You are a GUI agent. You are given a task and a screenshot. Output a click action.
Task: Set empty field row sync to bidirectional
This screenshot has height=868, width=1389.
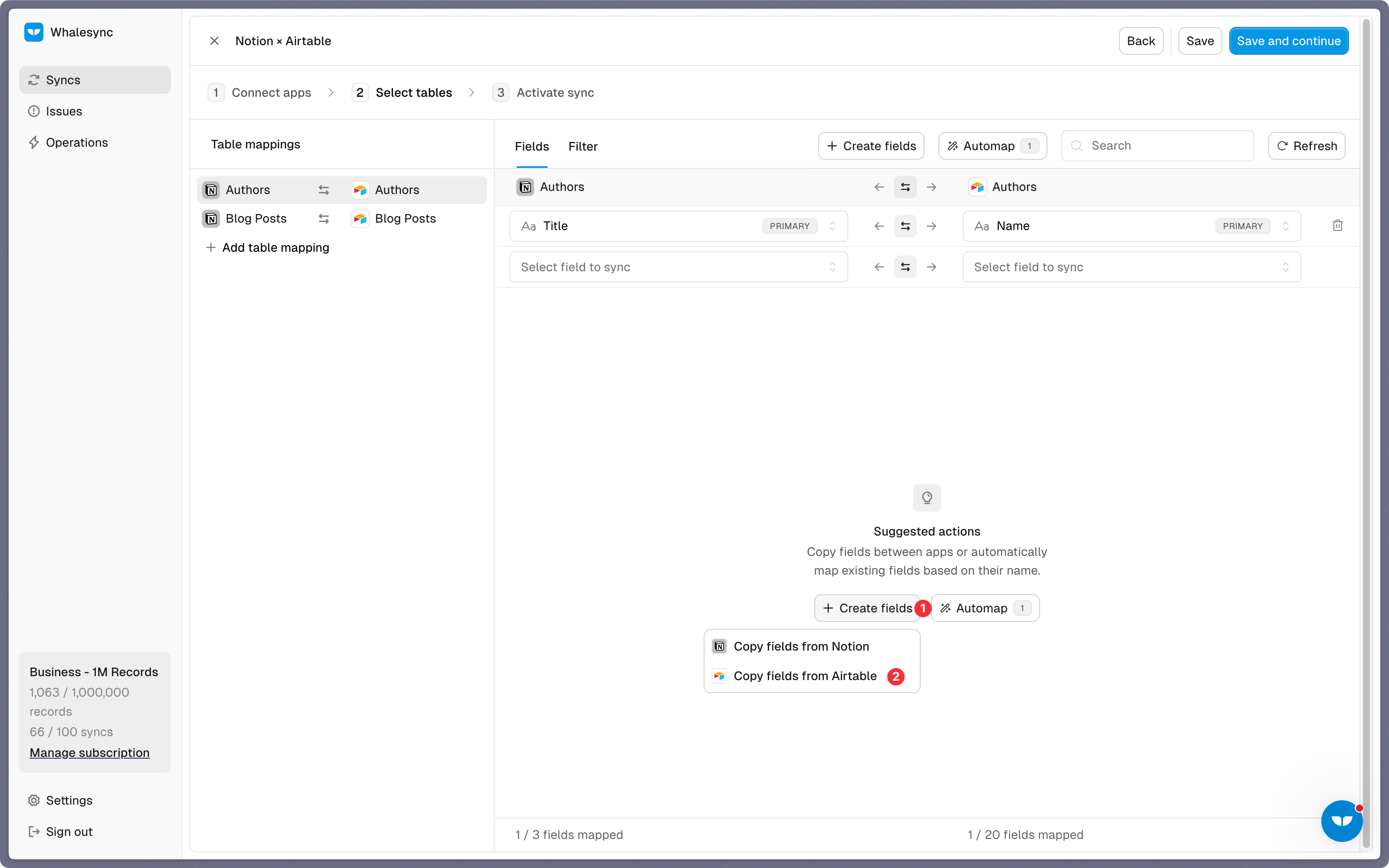tap(905, 267)
